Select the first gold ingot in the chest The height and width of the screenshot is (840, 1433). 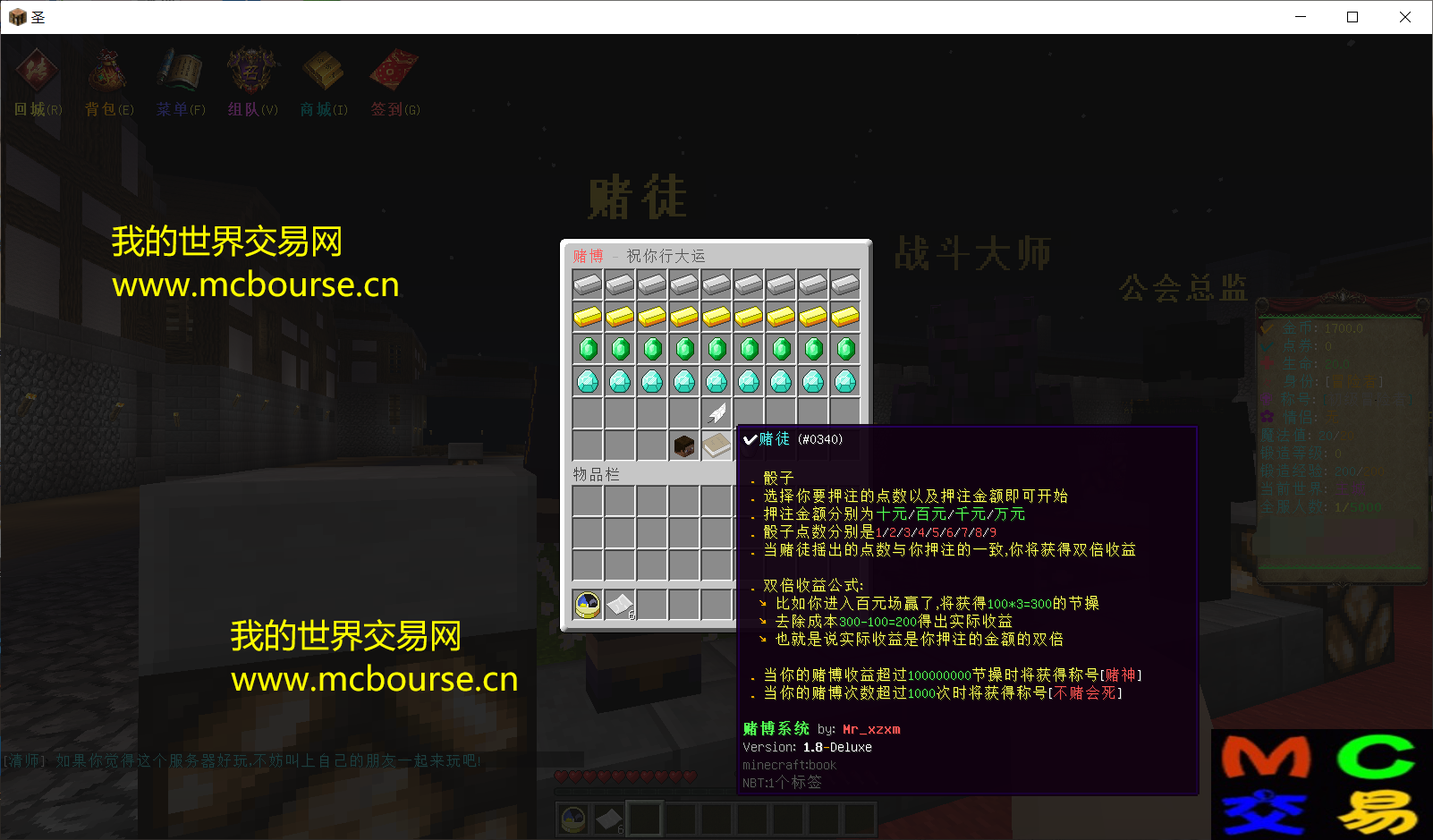tap(588, 317)
